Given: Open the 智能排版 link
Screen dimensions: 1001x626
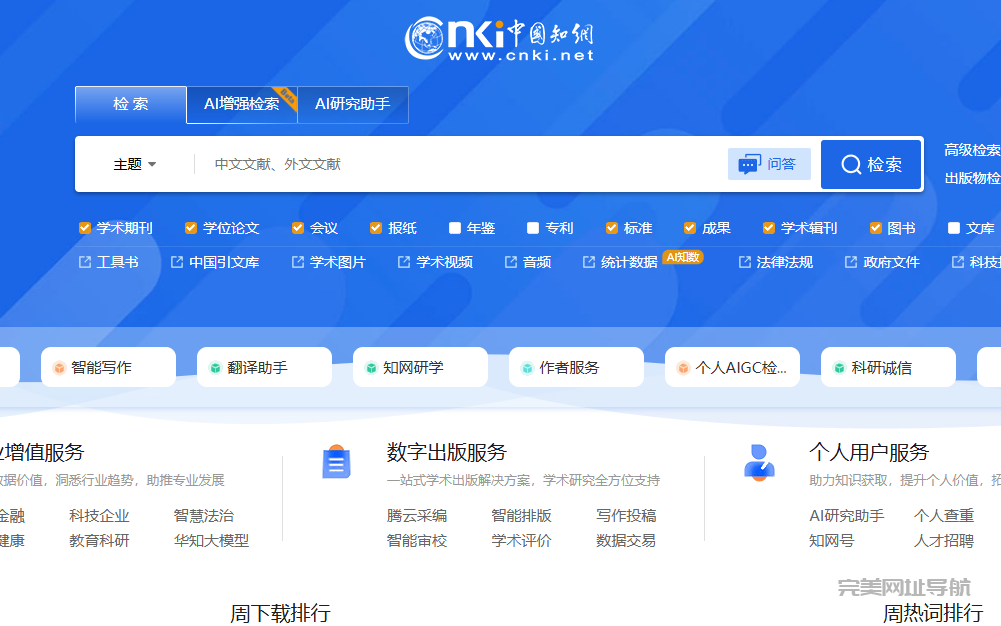Looking at the screenshot, I should pos(522,516).
